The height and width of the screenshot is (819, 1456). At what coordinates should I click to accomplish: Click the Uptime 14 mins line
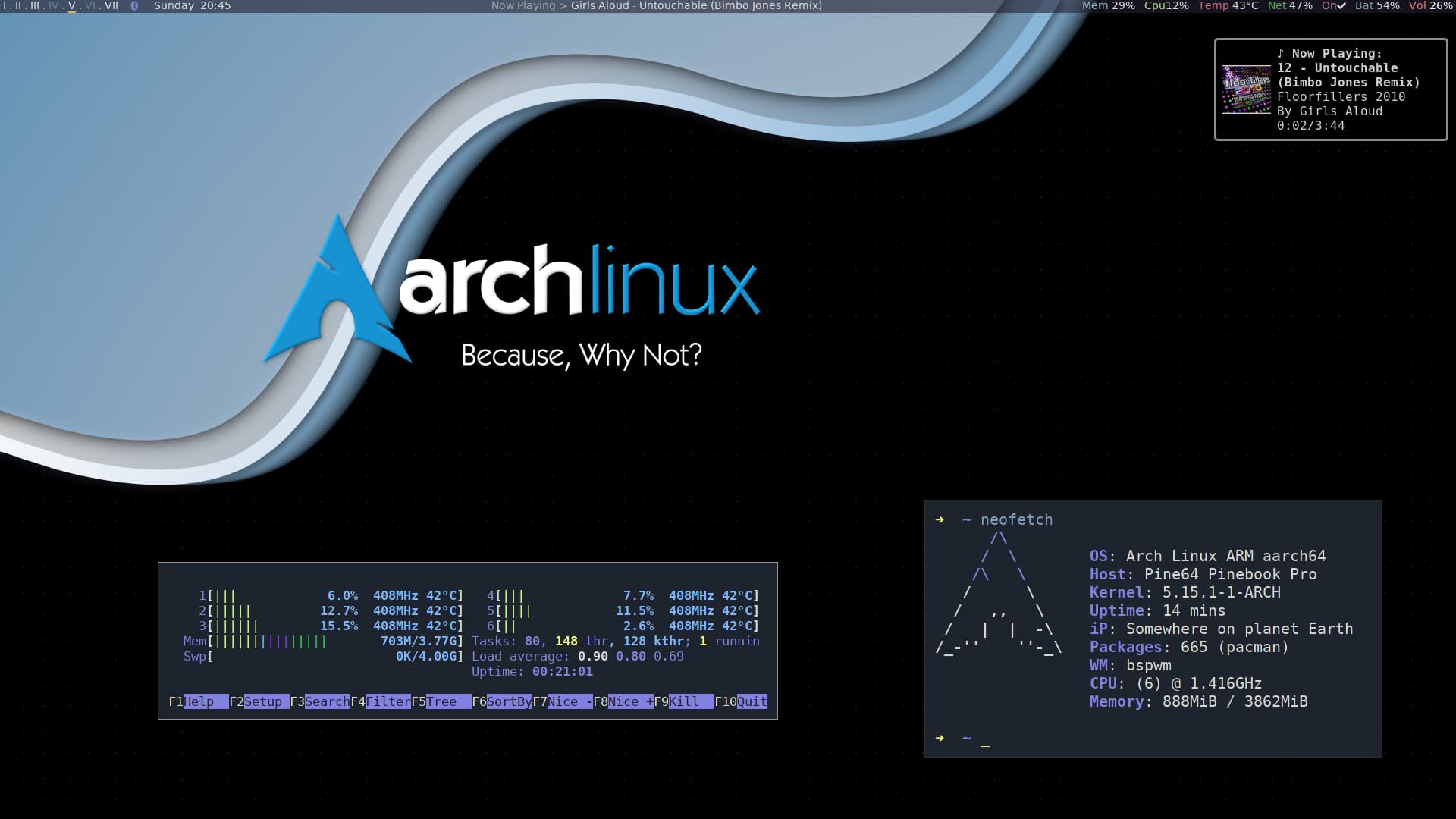point(1157,610)
